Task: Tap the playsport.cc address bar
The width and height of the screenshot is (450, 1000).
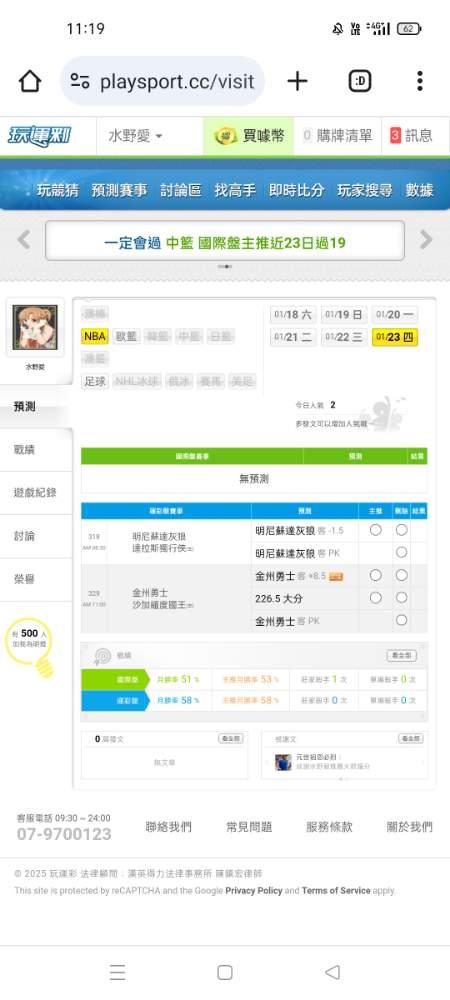Action: 163,81
